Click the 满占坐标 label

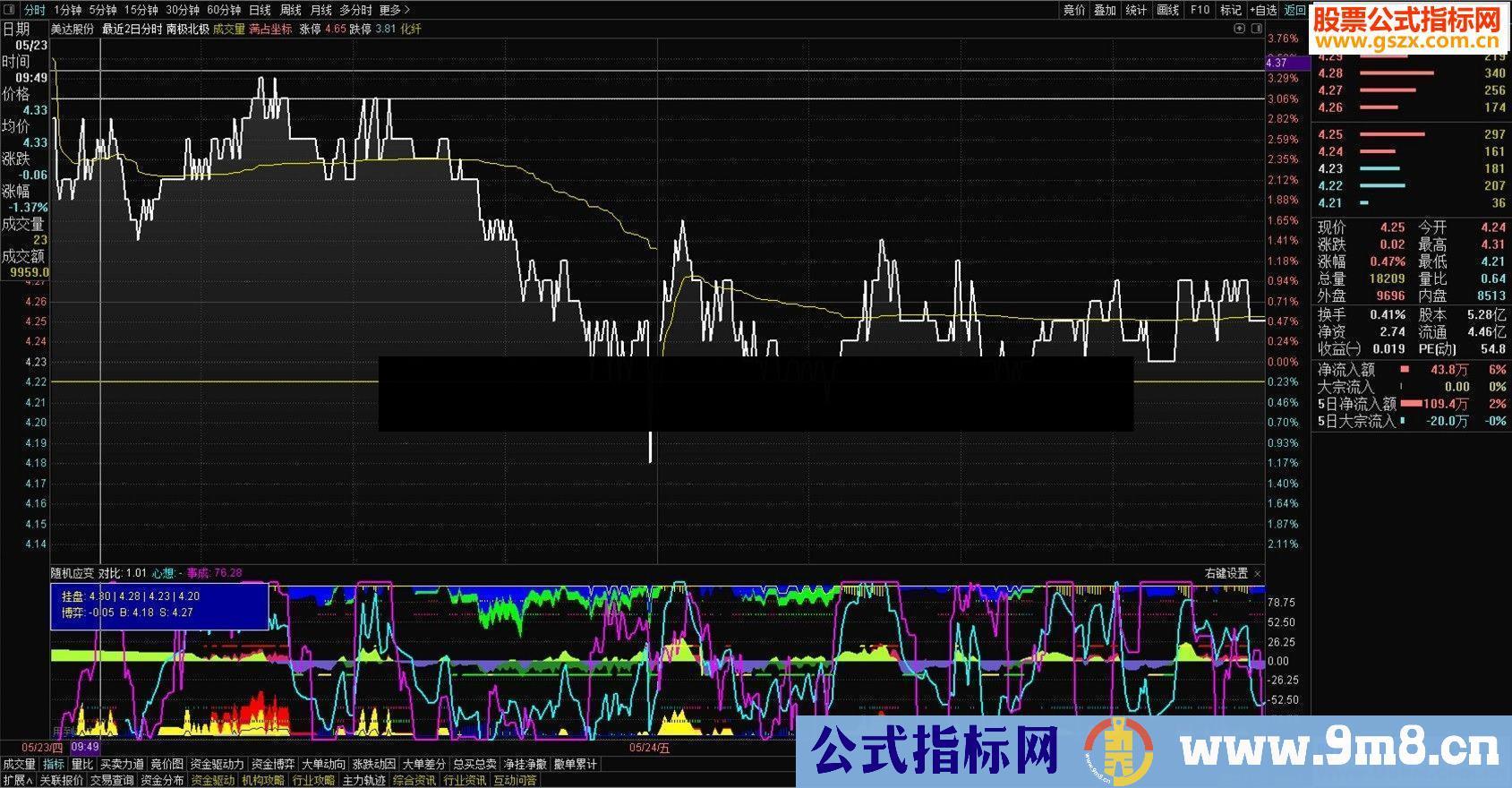pos(270,29)
